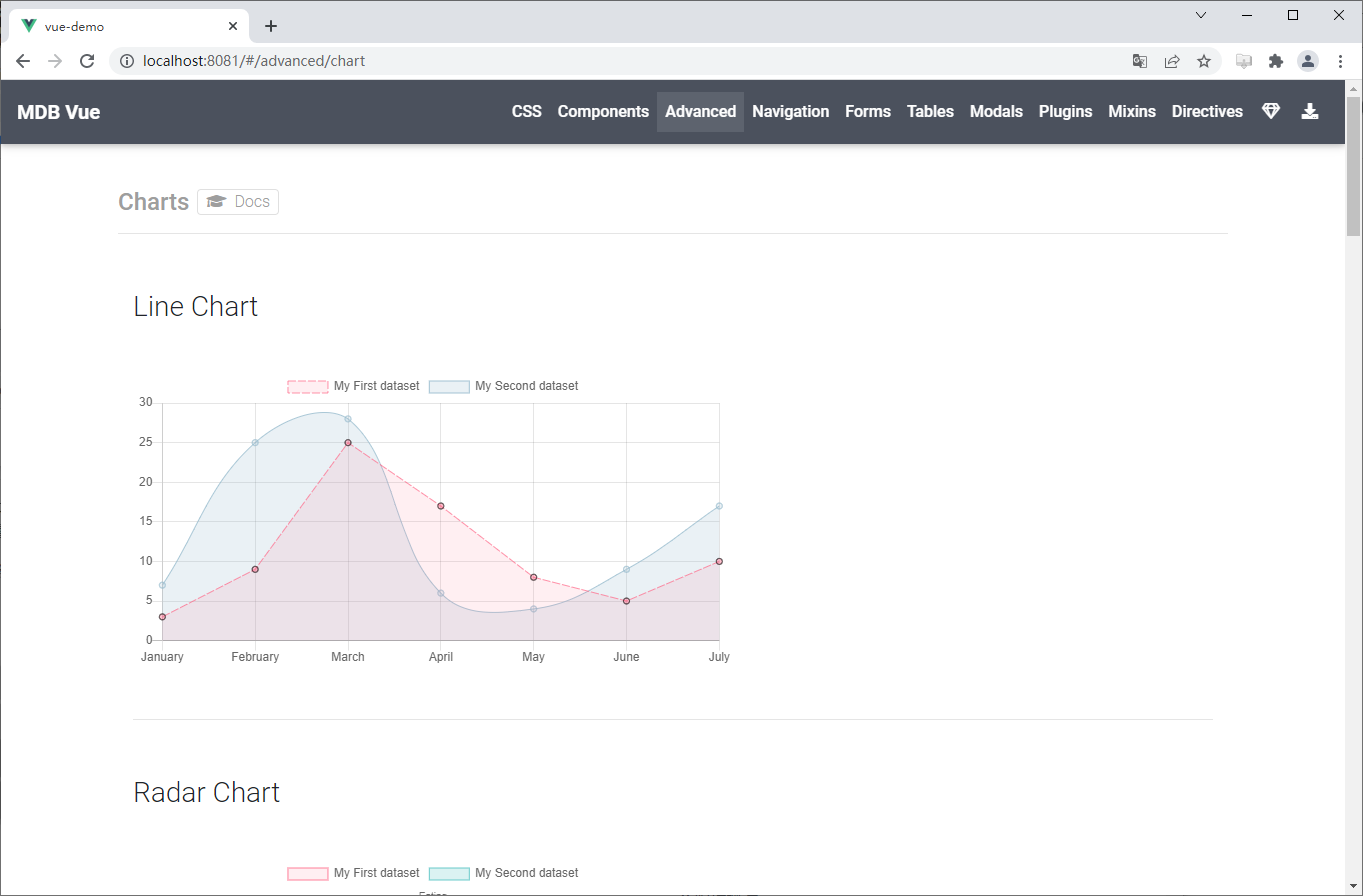Click the February point of the first dataset at 9
The width and height of the screenshot is (1363, 896).
coord(255,569)
